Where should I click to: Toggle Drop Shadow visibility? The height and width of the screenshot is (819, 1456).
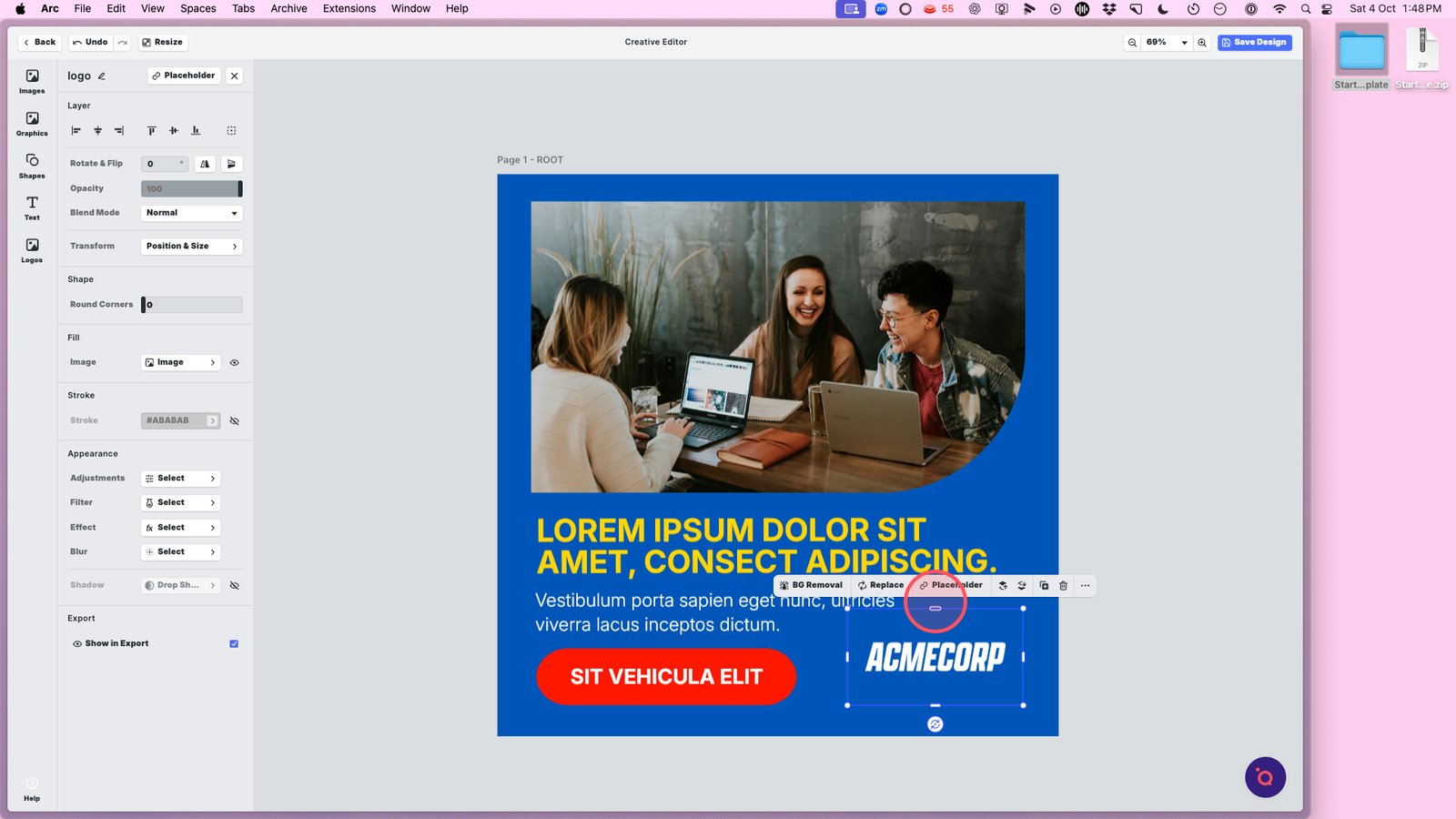235,586
